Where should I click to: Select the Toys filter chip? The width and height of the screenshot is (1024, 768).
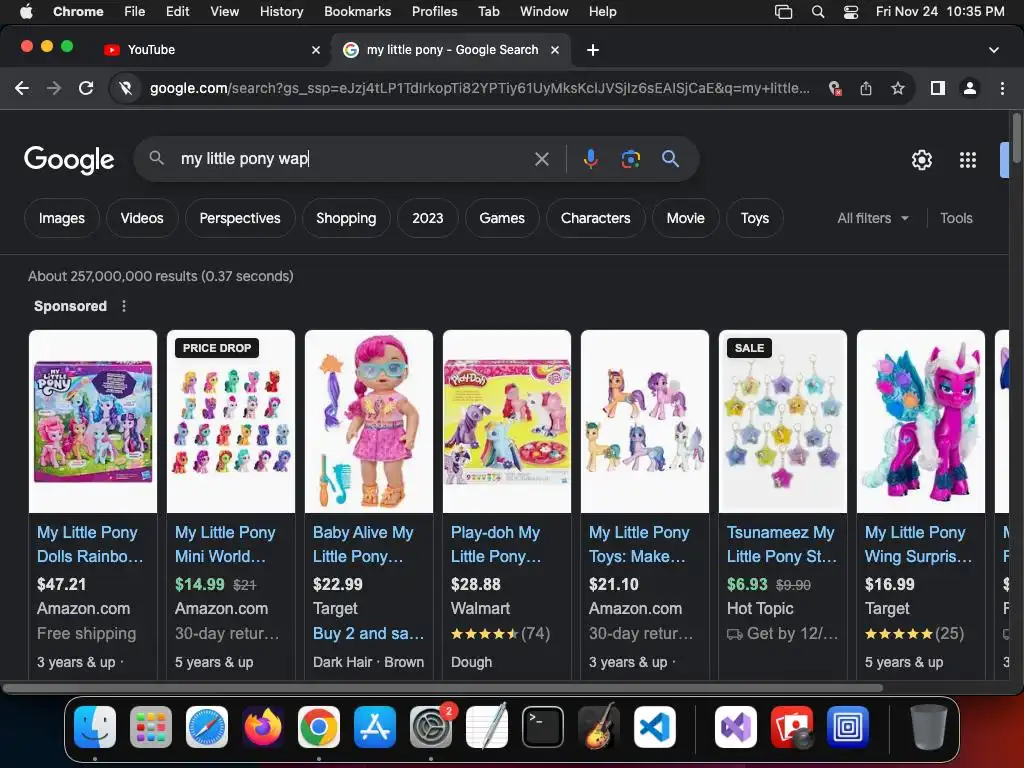pyautogui.click(x=755, y=218)
